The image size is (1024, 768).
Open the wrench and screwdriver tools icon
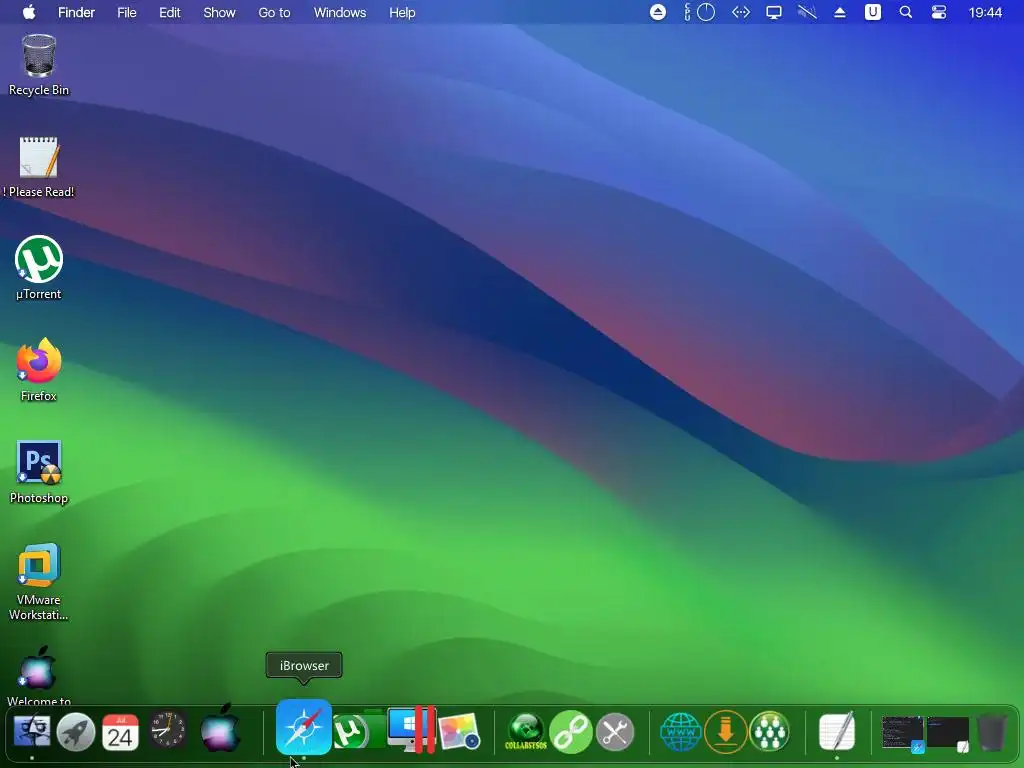[615, 731]
